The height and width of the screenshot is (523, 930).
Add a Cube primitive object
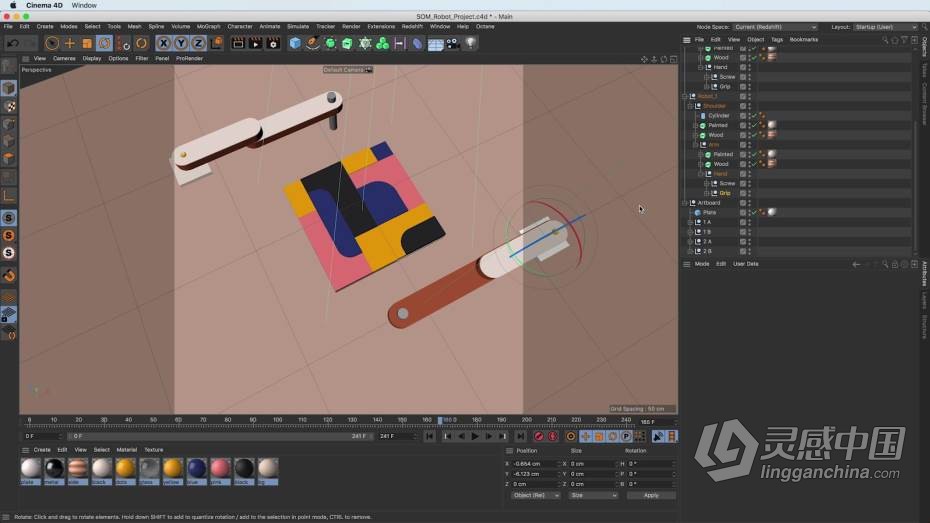[295, 43]
